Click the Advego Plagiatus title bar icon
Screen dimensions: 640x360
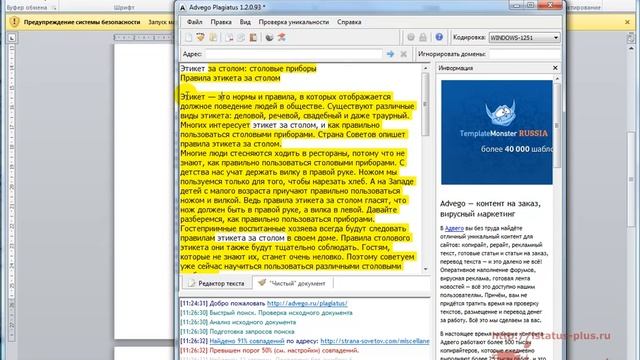[182, 7]
